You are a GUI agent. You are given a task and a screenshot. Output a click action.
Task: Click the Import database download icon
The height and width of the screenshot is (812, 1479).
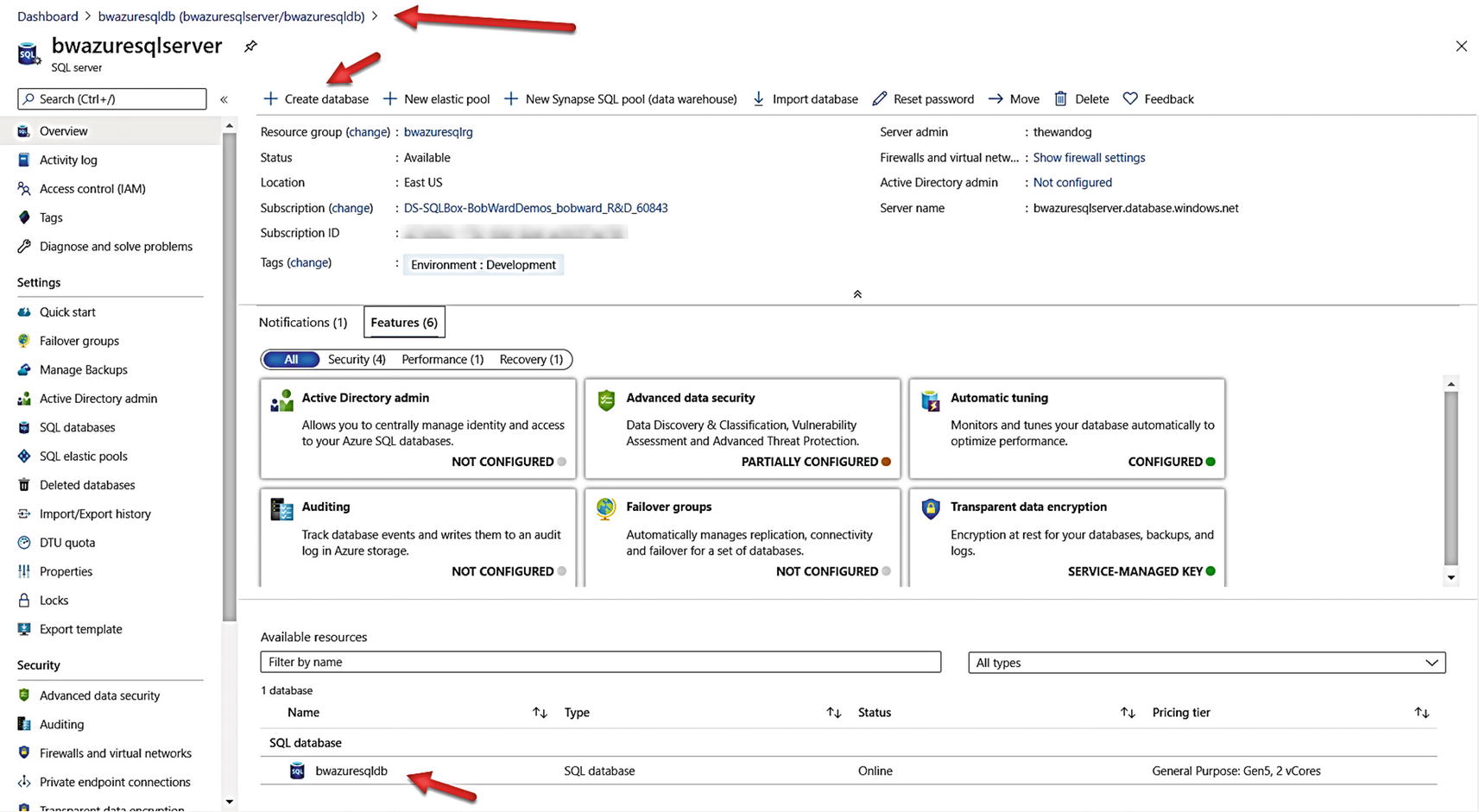click(758, 98)
